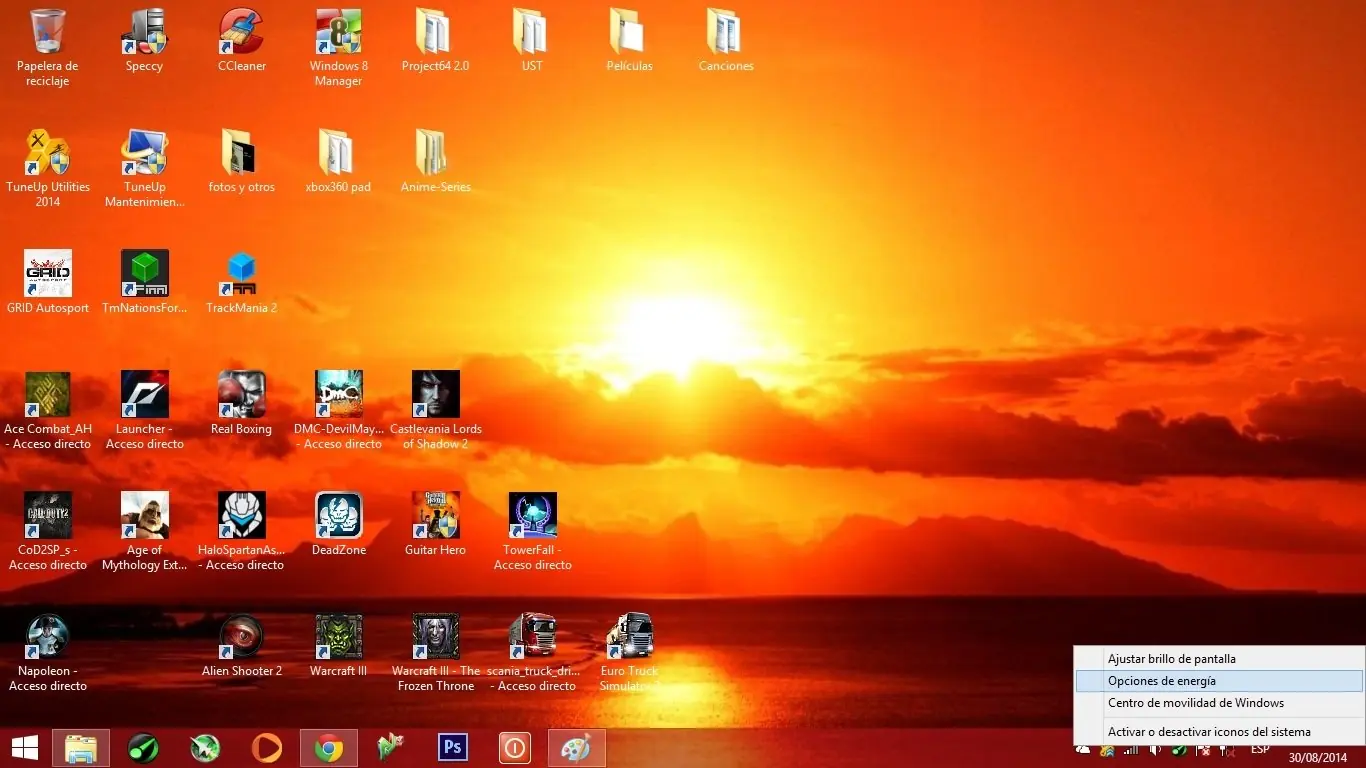Select the HaloSpartanAssault shortcut
The width and height of the screenshot is (1366, 768).
241,531
